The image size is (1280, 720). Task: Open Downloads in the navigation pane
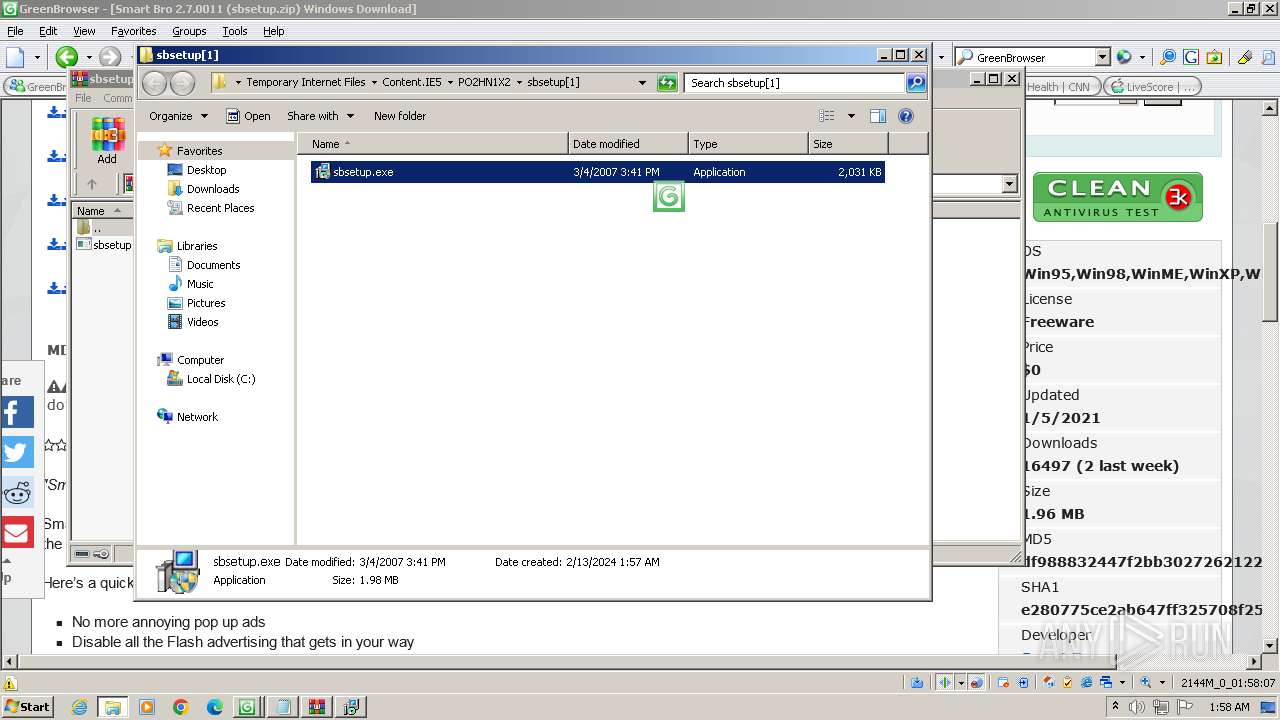pyautogui.click(x=213, y=189)
